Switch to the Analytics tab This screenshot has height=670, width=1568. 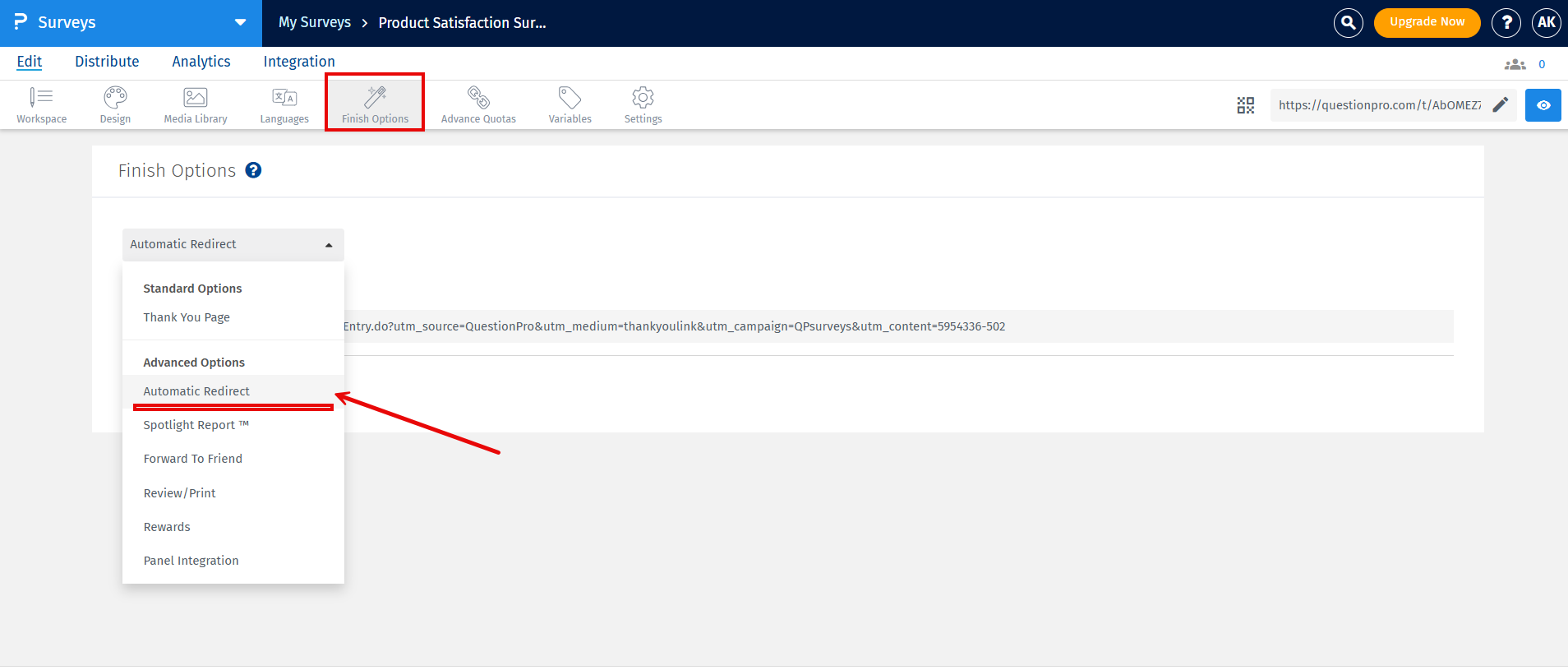201,62
